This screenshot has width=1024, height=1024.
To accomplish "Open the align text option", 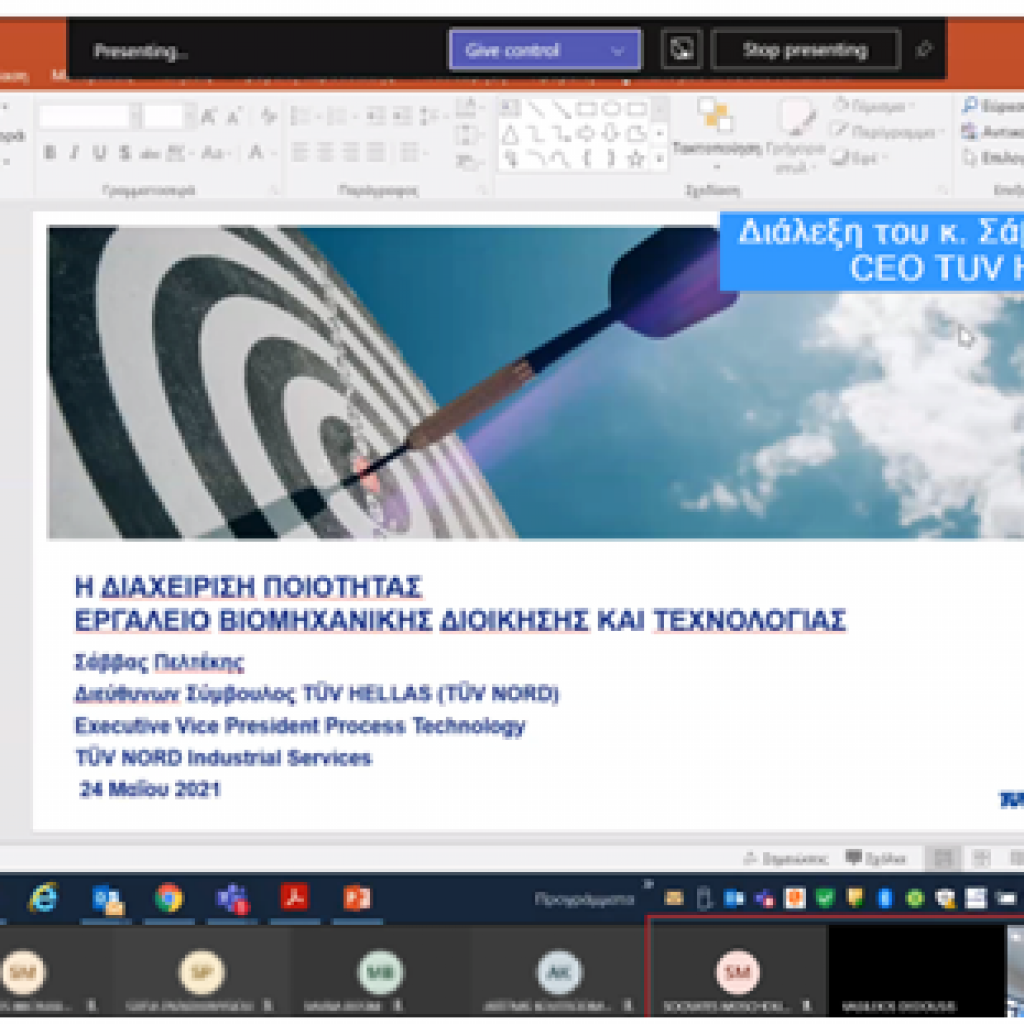I will click(x=468, y=135).
